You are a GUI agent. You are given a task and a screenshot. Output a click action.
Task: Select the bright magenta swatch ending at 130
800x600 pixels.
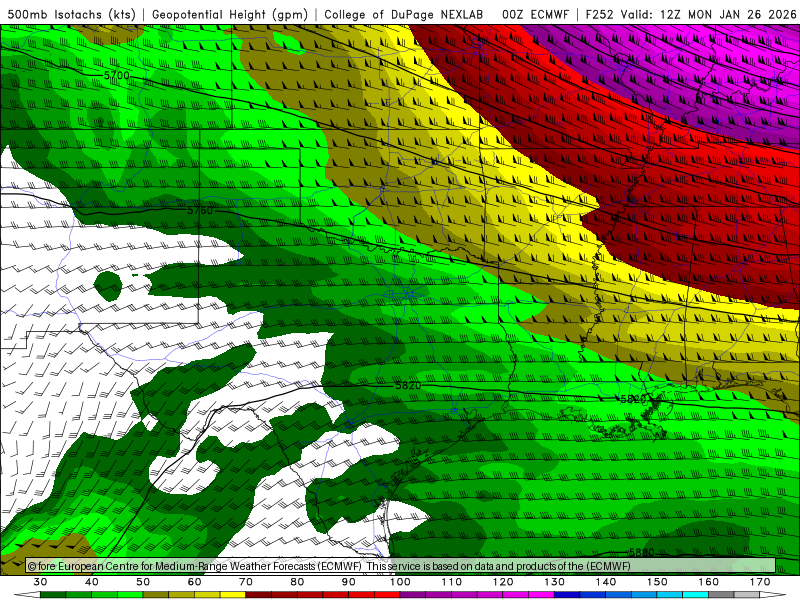(541, 594)
